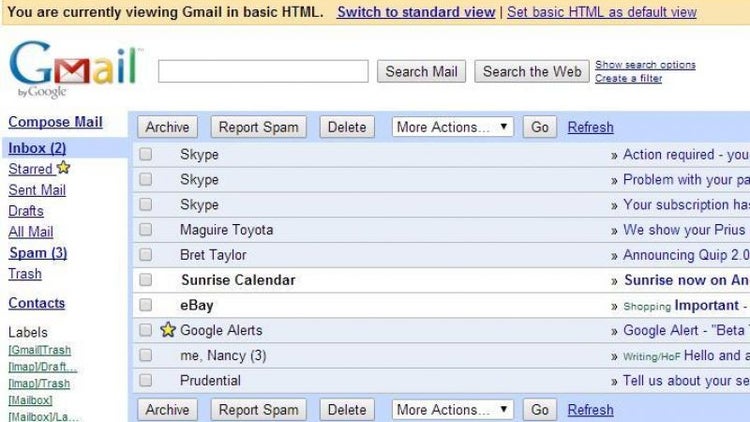This screenshot has width=750, height=422.
Task: Open Skype 'Action required' message
Action: (x=686, y=155)
